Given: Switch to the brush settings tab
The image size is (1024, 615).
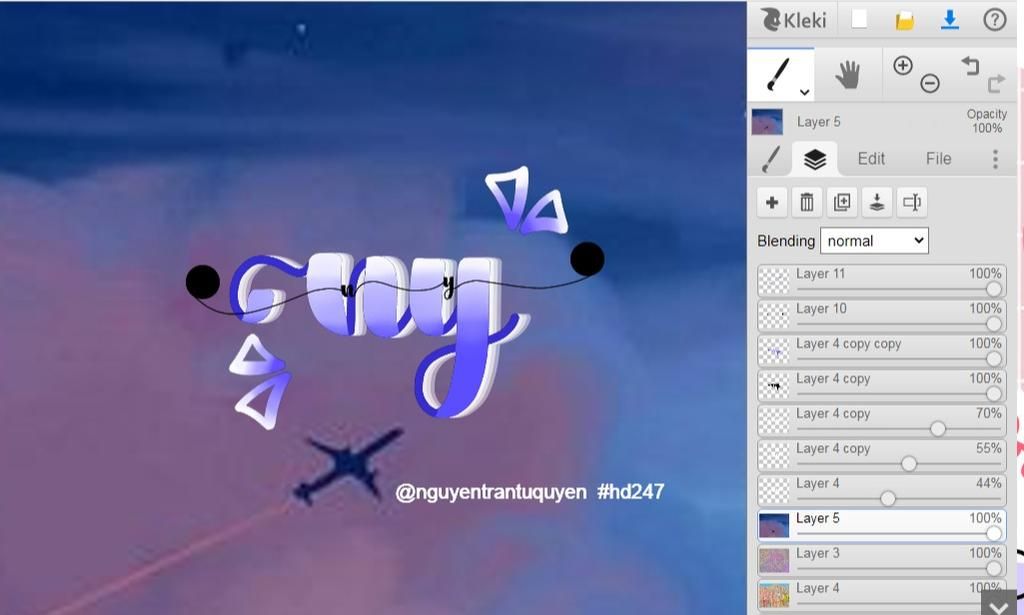Looking at the screenshot, I should pos(771,159).
